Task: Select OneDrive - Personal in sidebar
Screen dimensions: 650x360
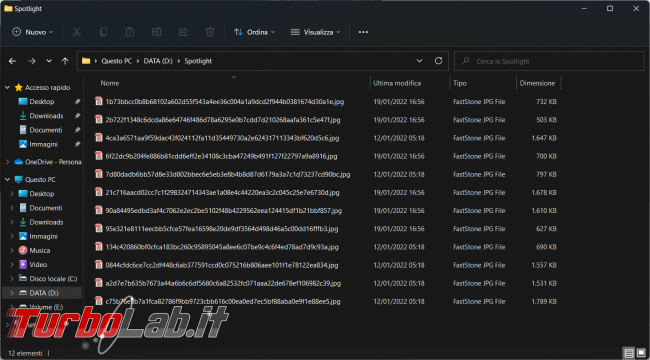Action: tap(48, 162)
